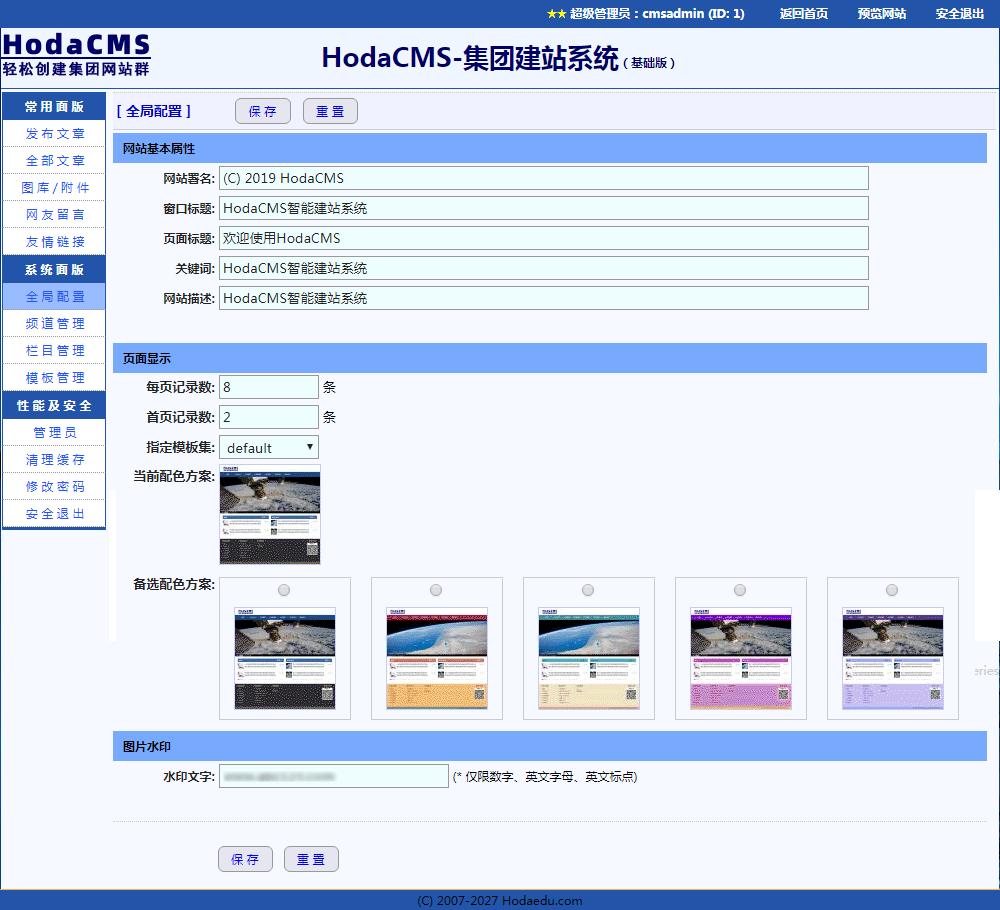Screen dimensions: 1000x910
Task: Open 发布文章 in the sidebar
Action: (54, 134)
